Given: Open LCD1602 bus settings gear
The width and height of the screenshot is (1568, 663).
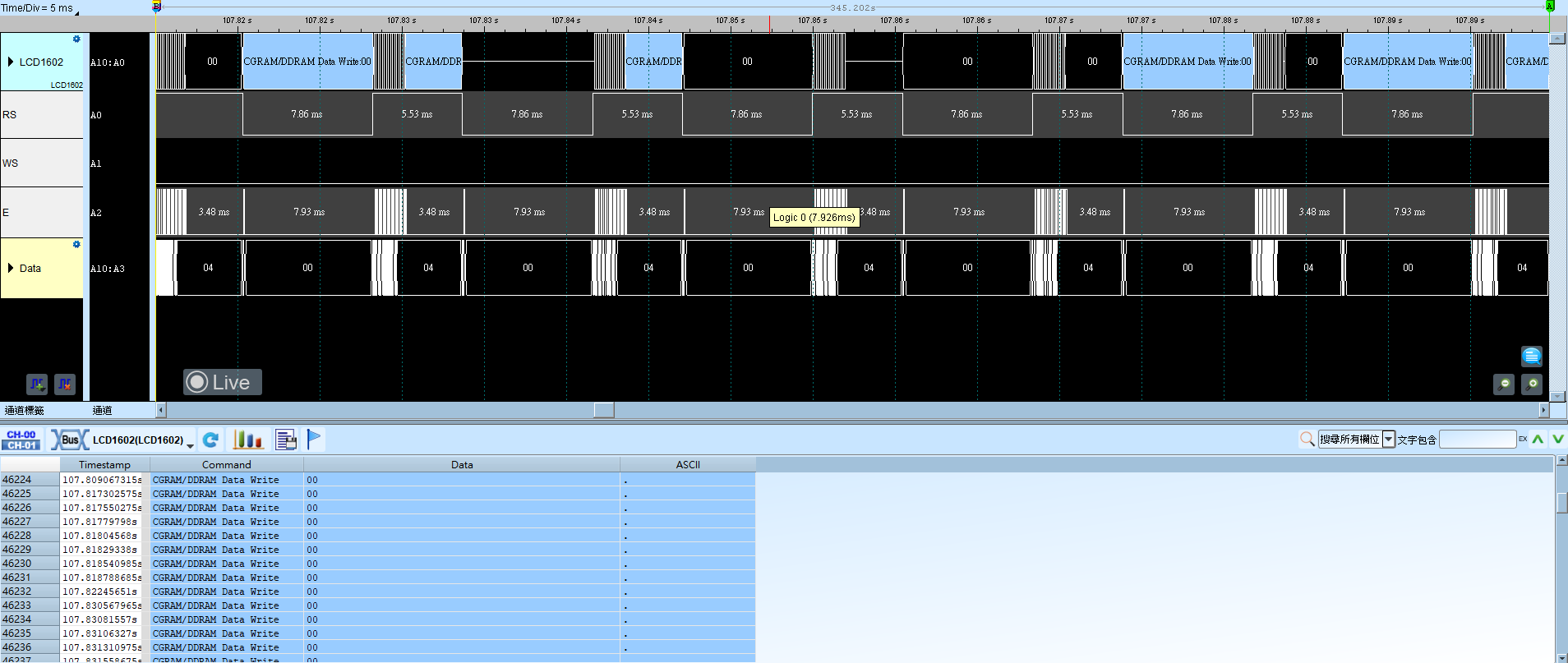Looking at the screenshot, I should pyautogui.click(x=76, y=39).
